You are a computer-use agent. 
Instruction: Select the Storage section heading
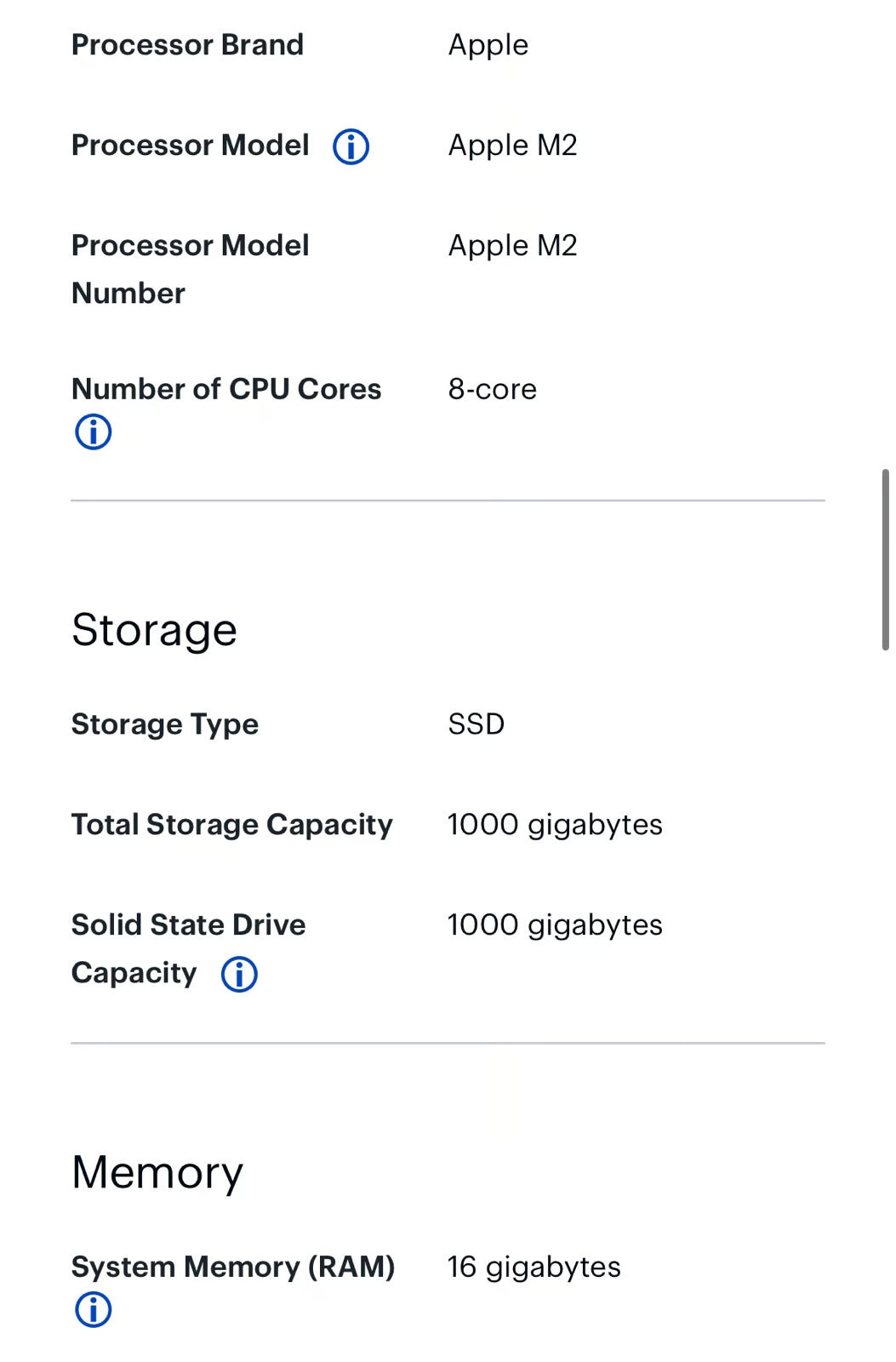click(154, 630)
